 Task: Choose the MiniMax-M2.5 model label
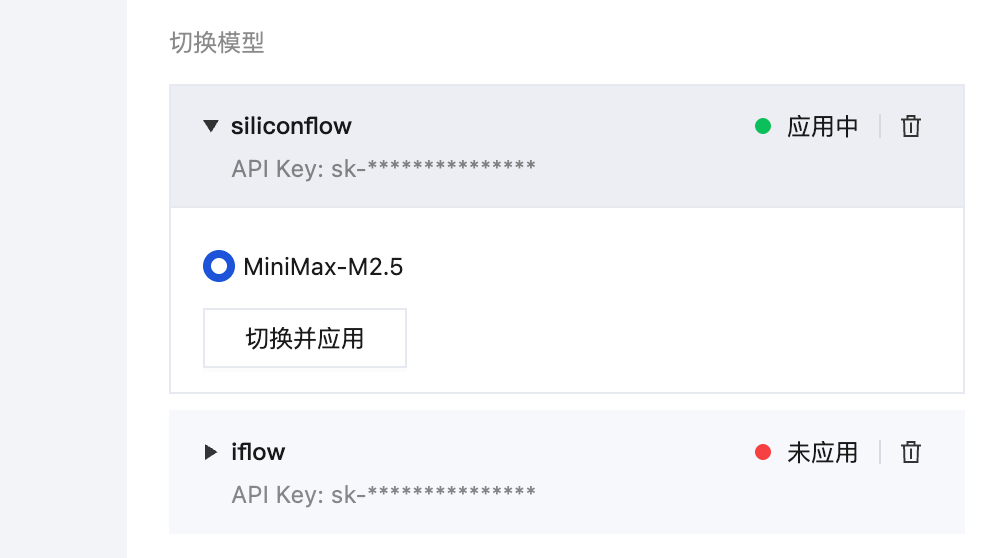coord(323,267)
